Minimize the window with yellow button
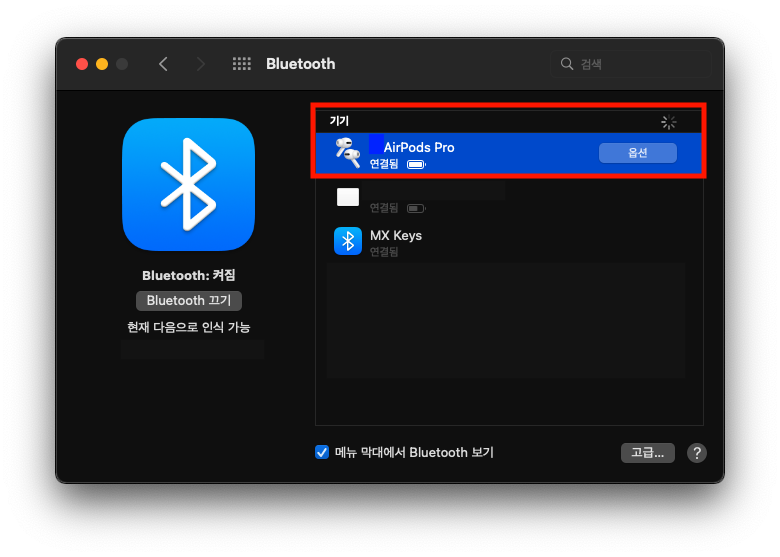The image size is (780, 557). point(102,64)
